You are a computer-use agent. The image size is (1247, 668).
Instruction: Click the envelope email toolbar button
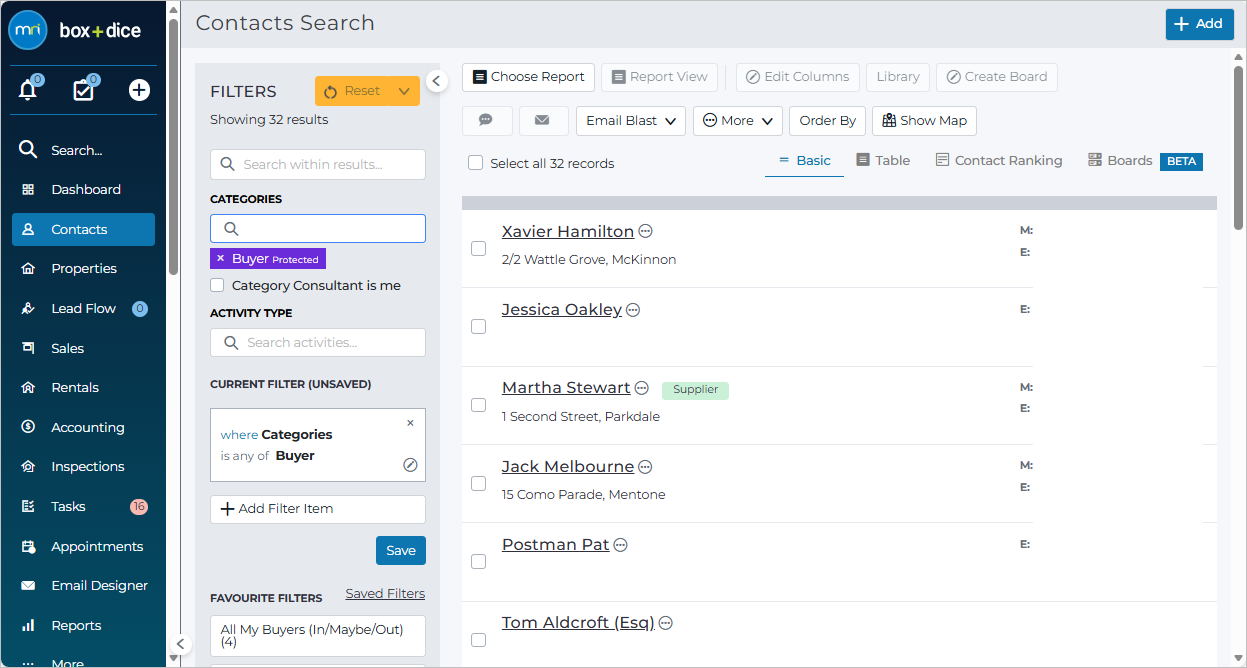543,120
